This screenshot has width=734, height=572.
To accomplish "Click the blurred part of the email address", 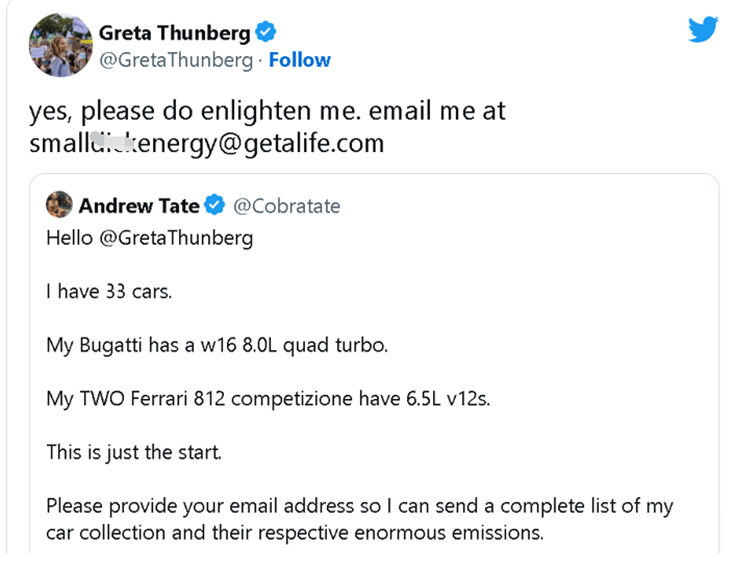I will tap(112, 142).
